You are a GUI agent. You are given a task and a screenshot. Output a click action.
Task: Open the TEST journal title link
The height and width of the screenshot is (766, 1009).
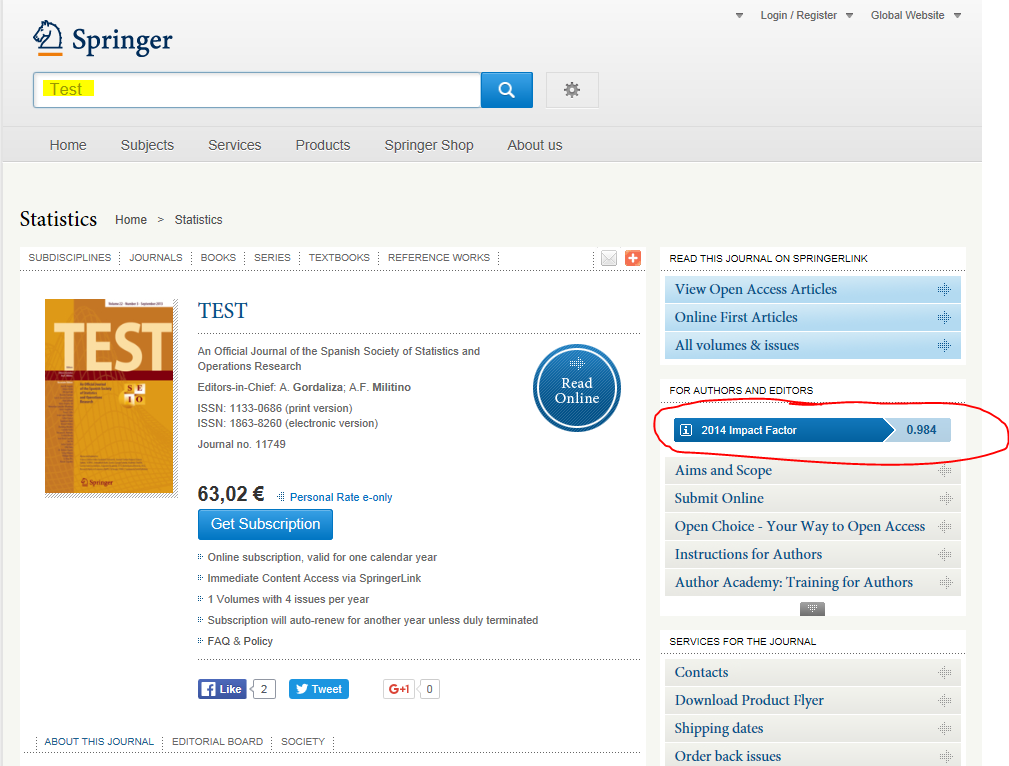(x=222, y=311)
